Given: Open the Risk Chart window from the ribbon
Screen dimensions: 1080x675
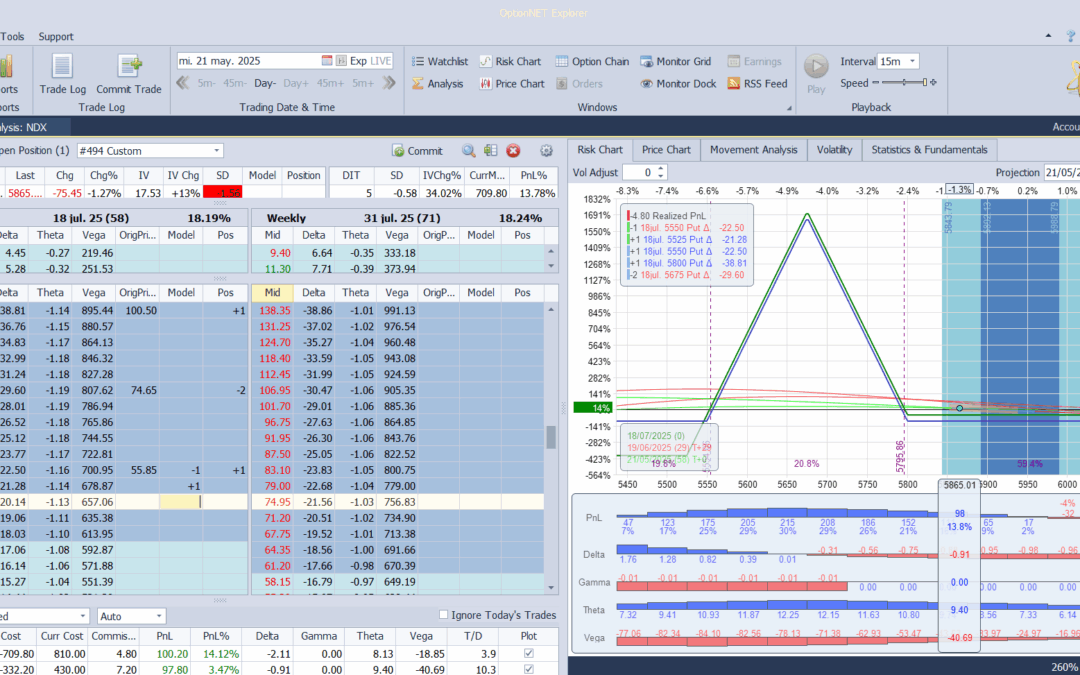Looking at the screenshot, I should (x=510, y=61).
